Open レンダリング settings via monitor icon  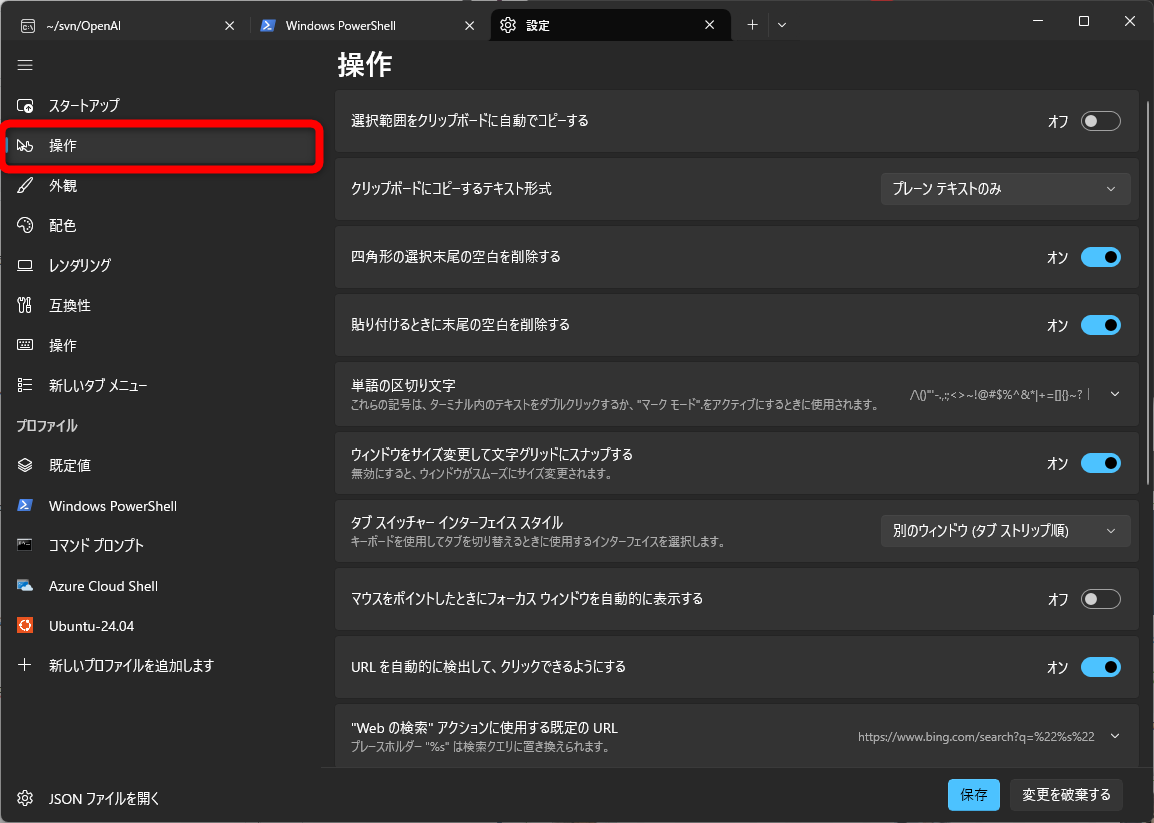click(24, 265)
